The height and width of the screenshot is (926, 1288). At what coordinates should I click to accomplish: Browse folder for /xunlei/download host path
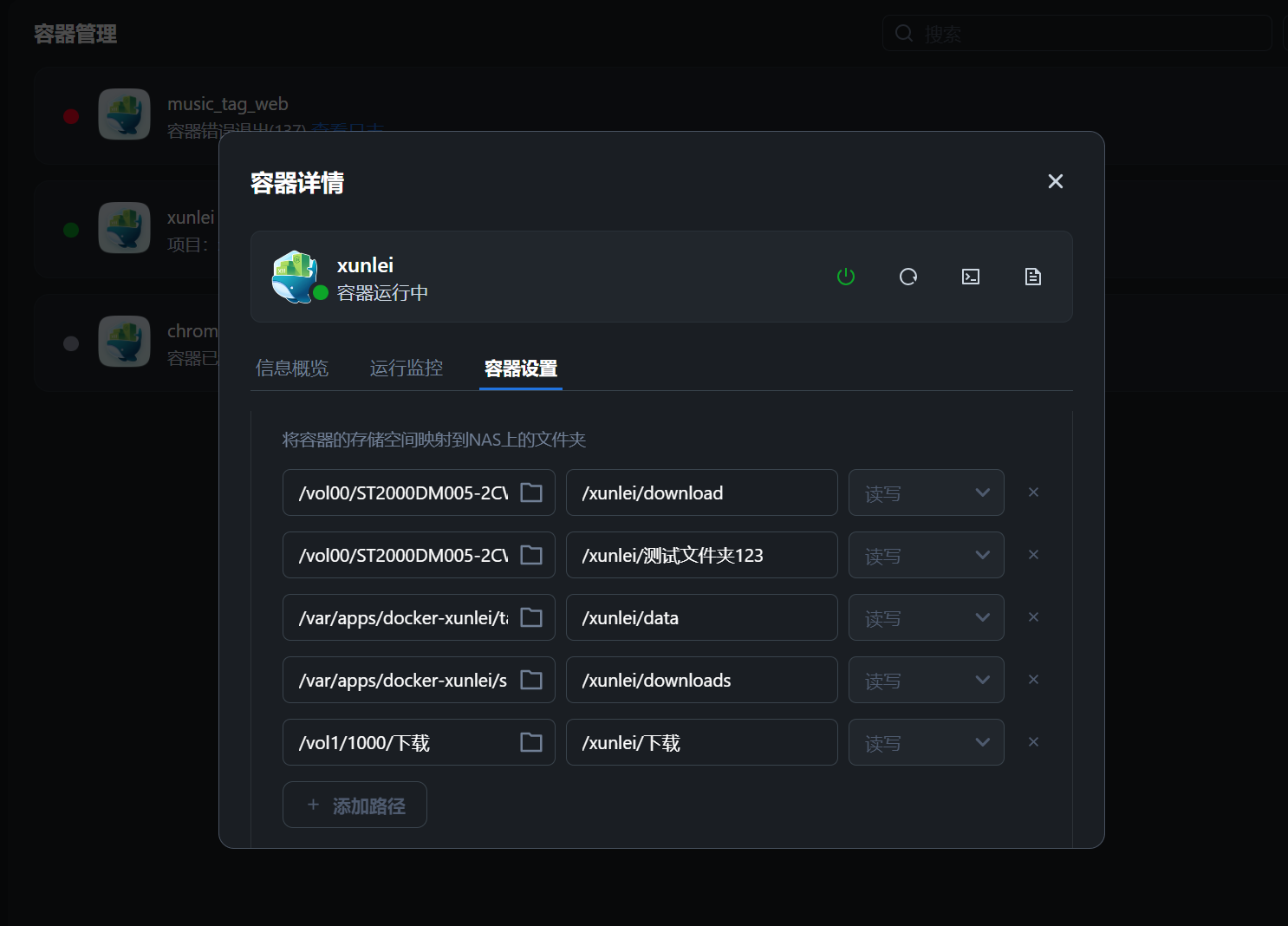point(531,492)
